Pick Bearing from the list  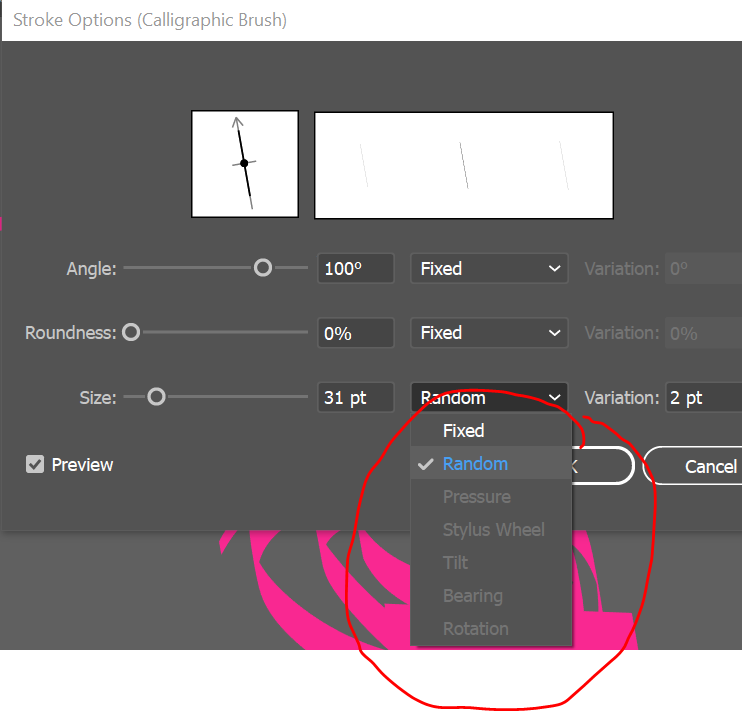[x=472, y=596]
